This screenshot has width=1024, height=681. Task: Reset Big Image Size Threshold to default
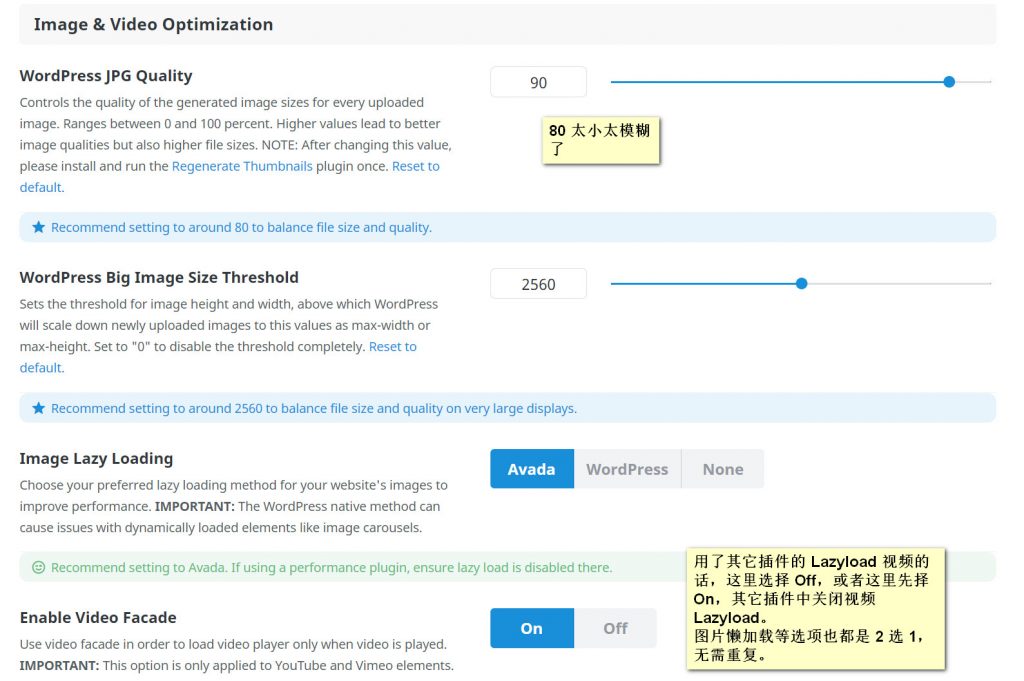392,347
